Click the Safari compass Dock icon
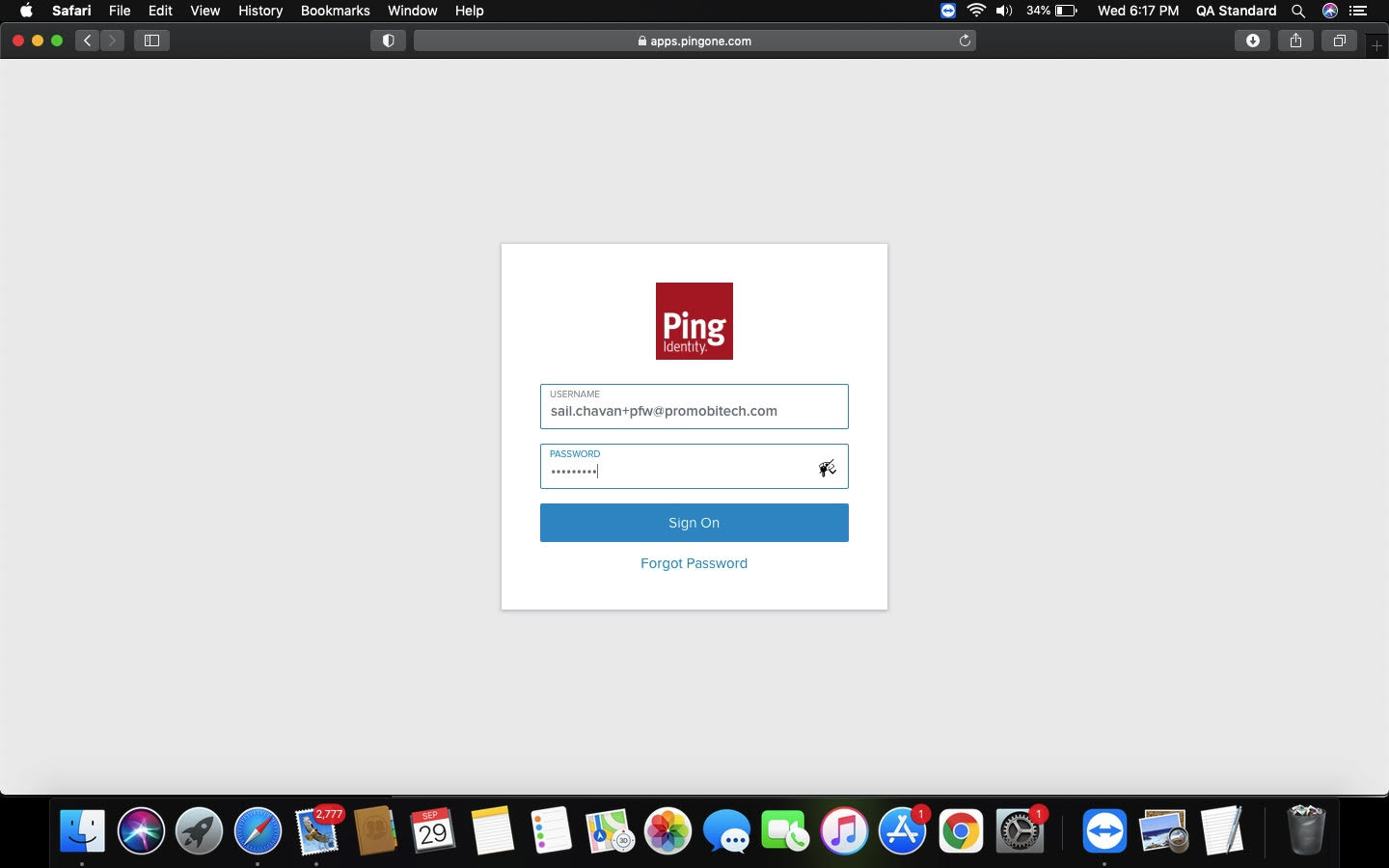The height and width of the screenshot is (868, 1389). (258, 830)
